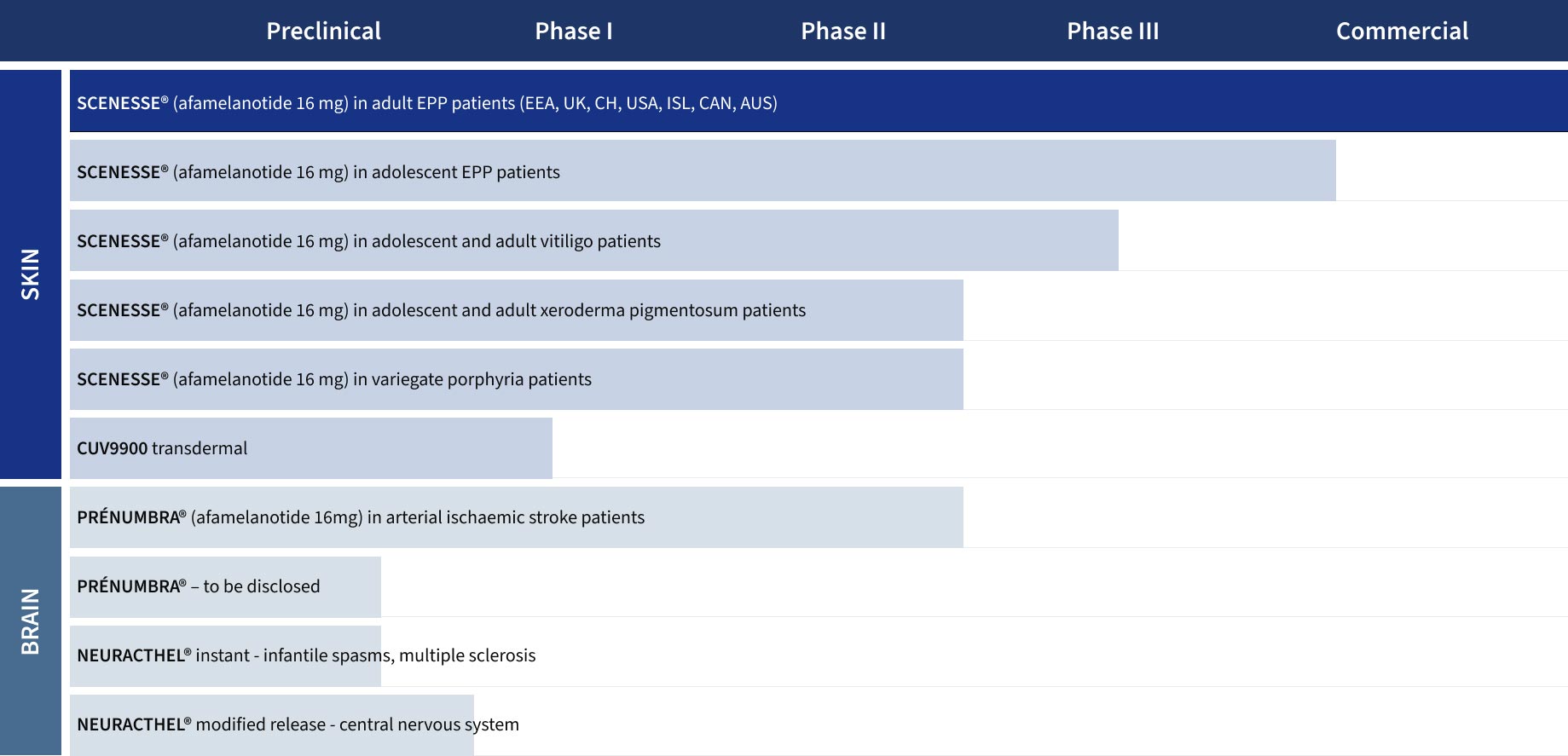Click blank space right of adolescent EPP bar

click(x=1449, y=172)
